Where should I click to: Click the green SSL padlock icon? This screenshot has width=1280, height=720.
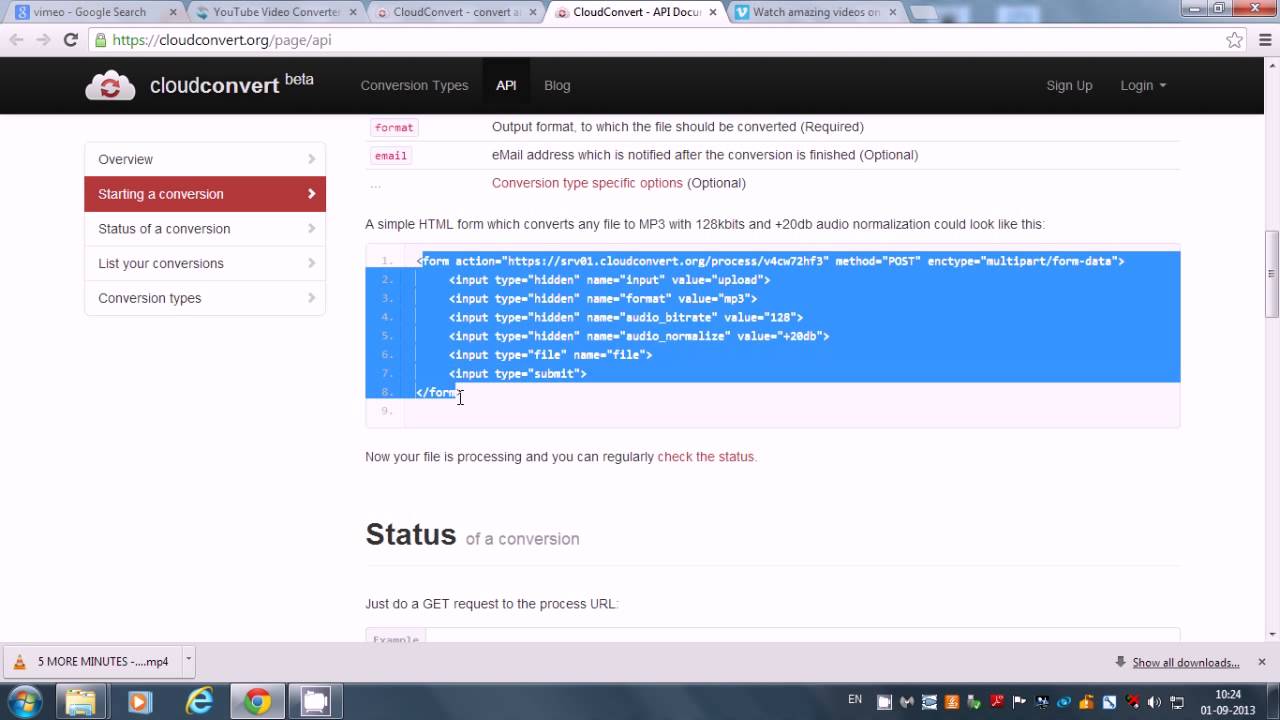[x=100, y=40]
